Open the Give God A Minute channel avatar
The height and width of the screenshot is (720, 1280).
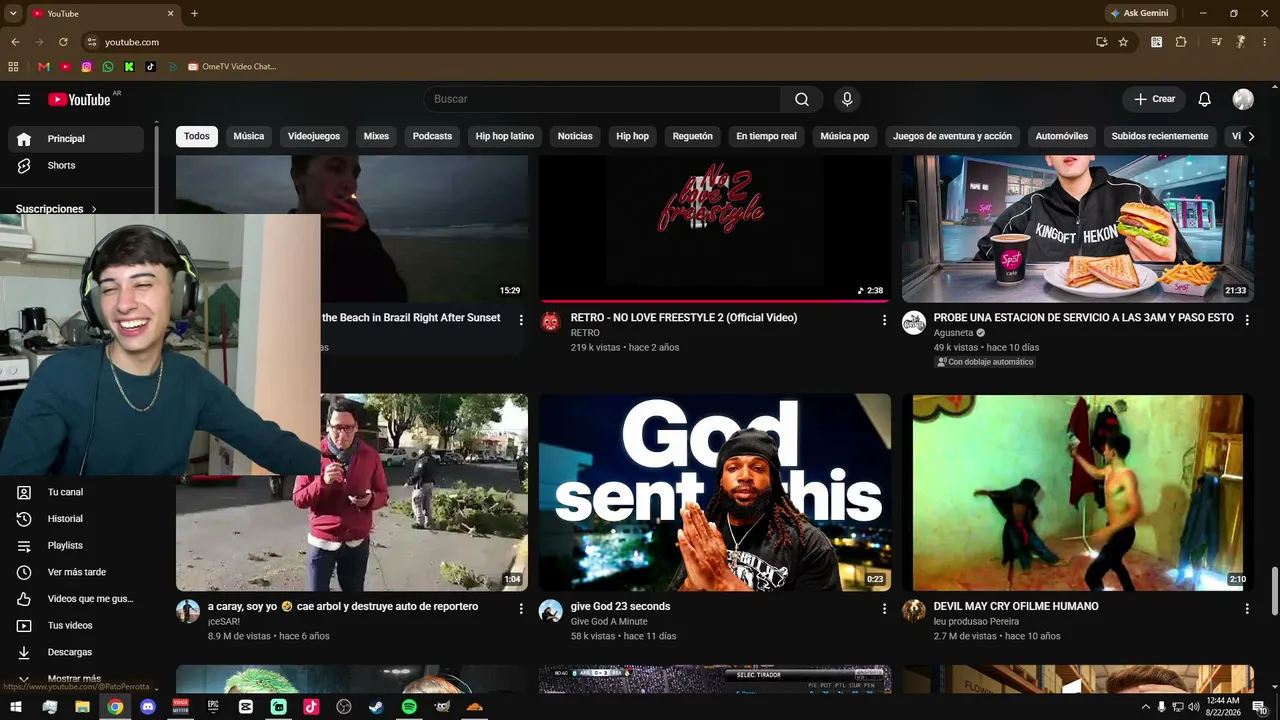coord(551,611)
